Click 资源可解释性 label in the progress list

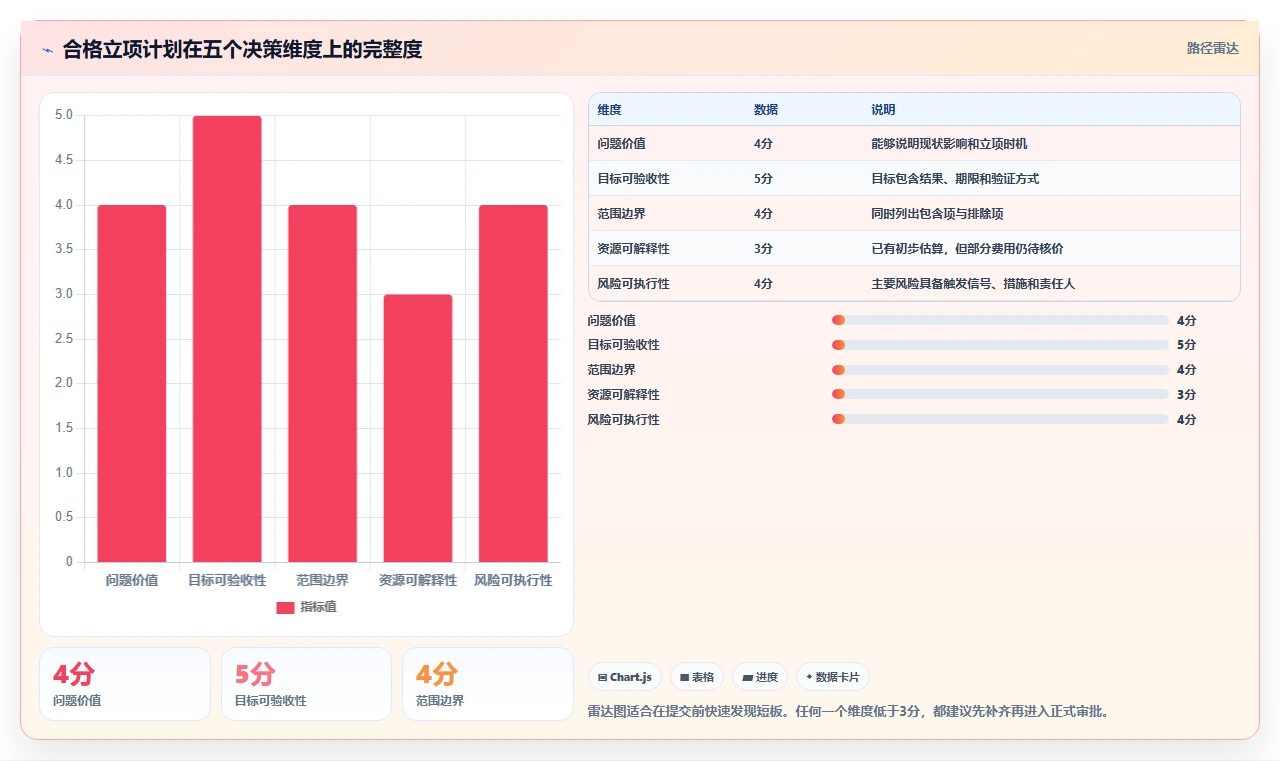pyautogui.click(x=624, y=395)
